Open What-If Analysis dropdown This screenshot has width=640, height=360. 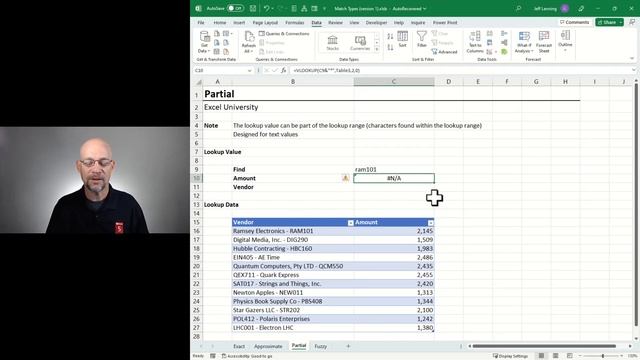(x=524, y=42)
